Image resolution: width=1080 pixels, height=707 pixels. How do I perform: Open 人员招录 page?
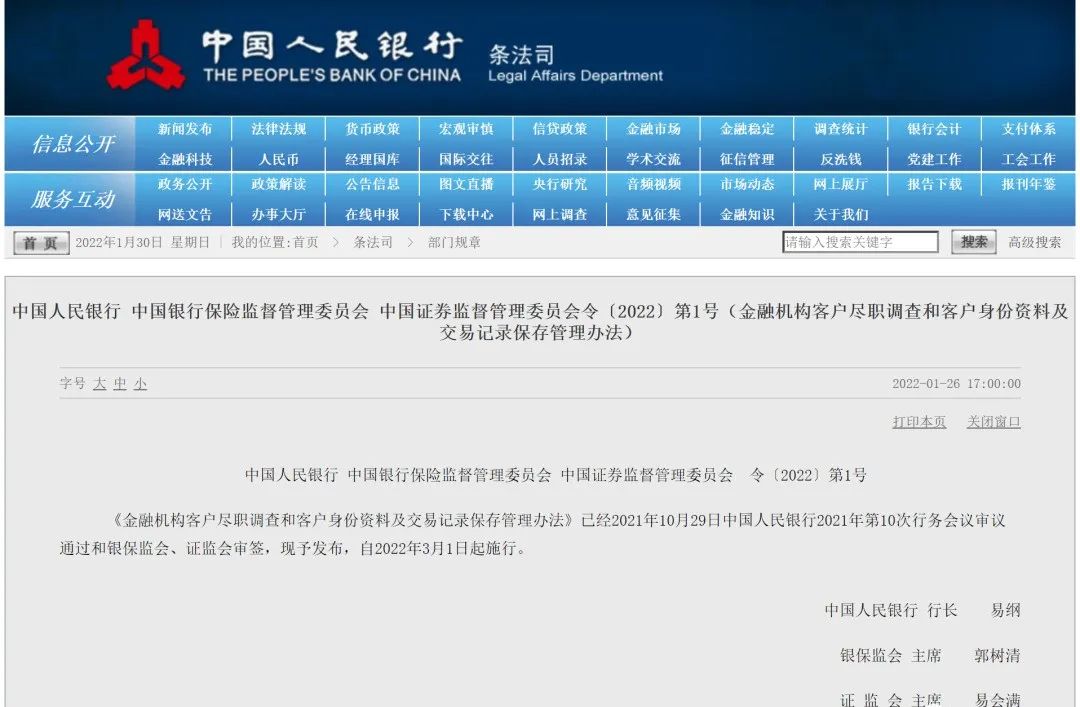coord(560,159)
